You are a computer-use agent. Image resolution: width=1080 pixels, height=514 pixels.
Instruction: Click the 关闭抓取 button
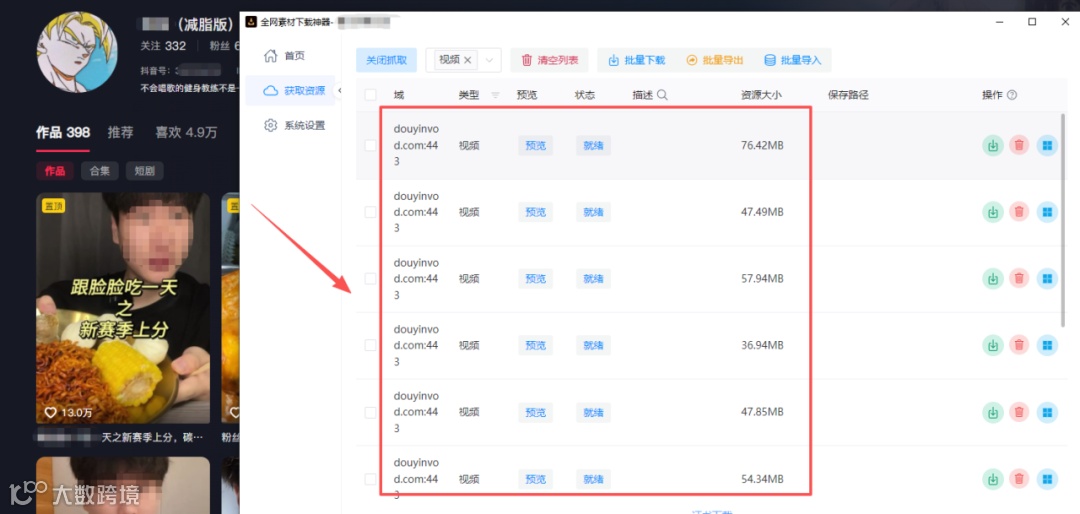click(x=386, y=60)
